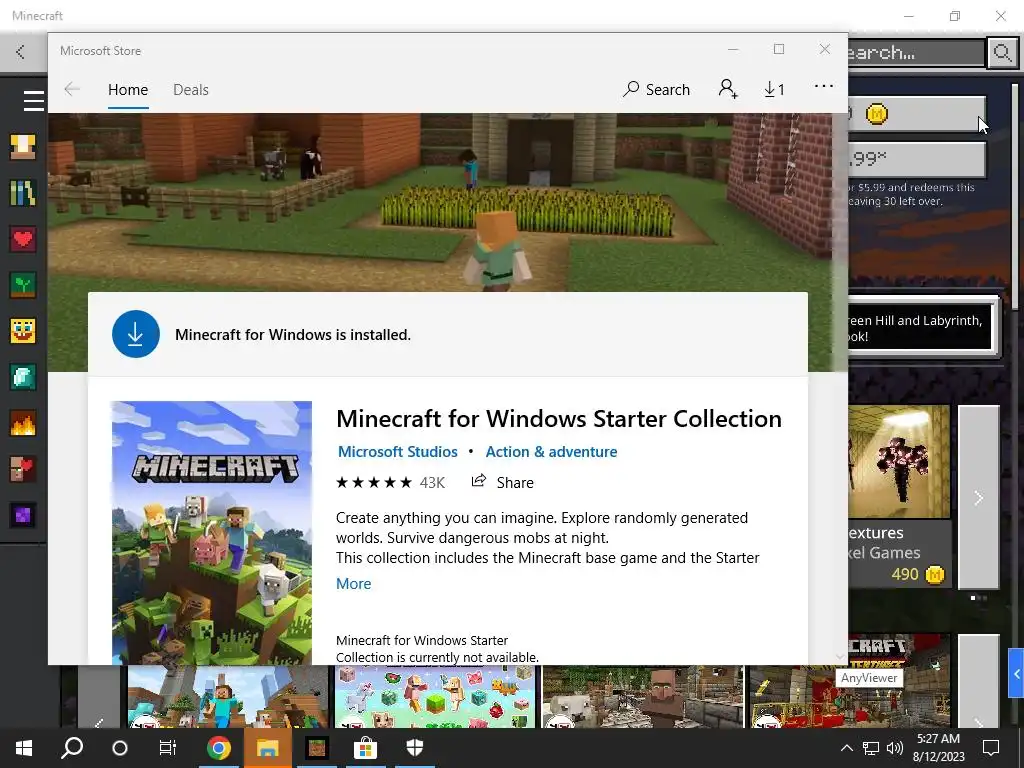Open Cortana from the taskbar

pos(120,748)
